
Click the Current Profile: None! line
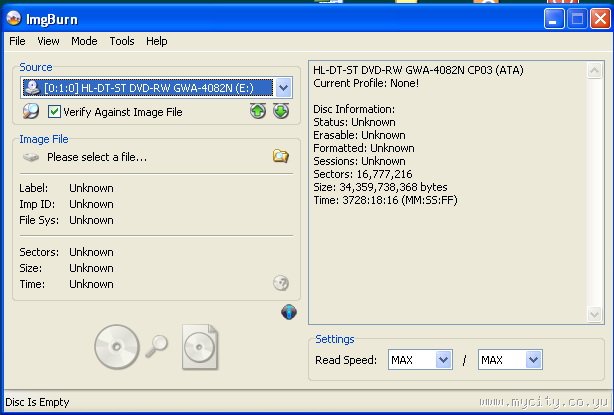pyautogui.click(x=366, y=83)
